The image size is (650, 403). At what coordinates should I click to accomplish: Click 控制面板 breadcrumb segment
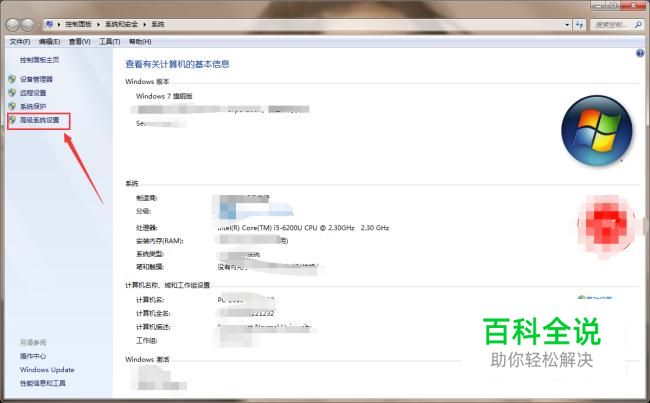[x=78, y=24]
